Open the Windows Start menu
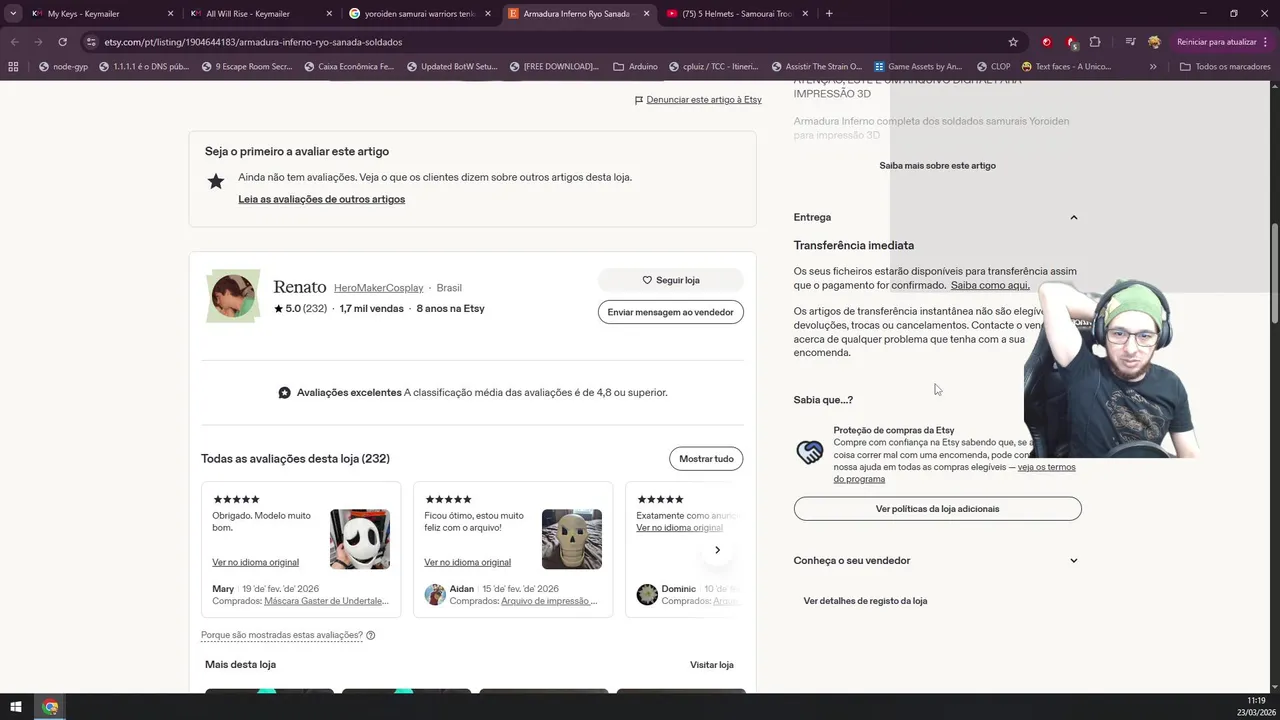 tap(15, 707)
